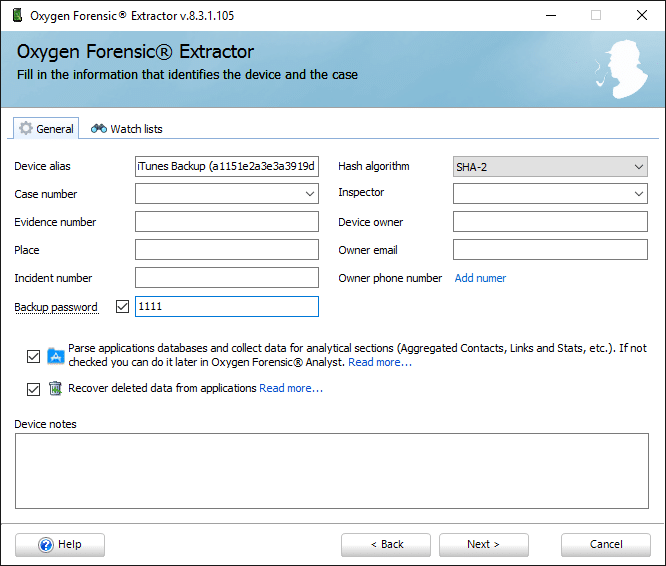Close the Extractor window
The image size is (666, 566).
642,15
